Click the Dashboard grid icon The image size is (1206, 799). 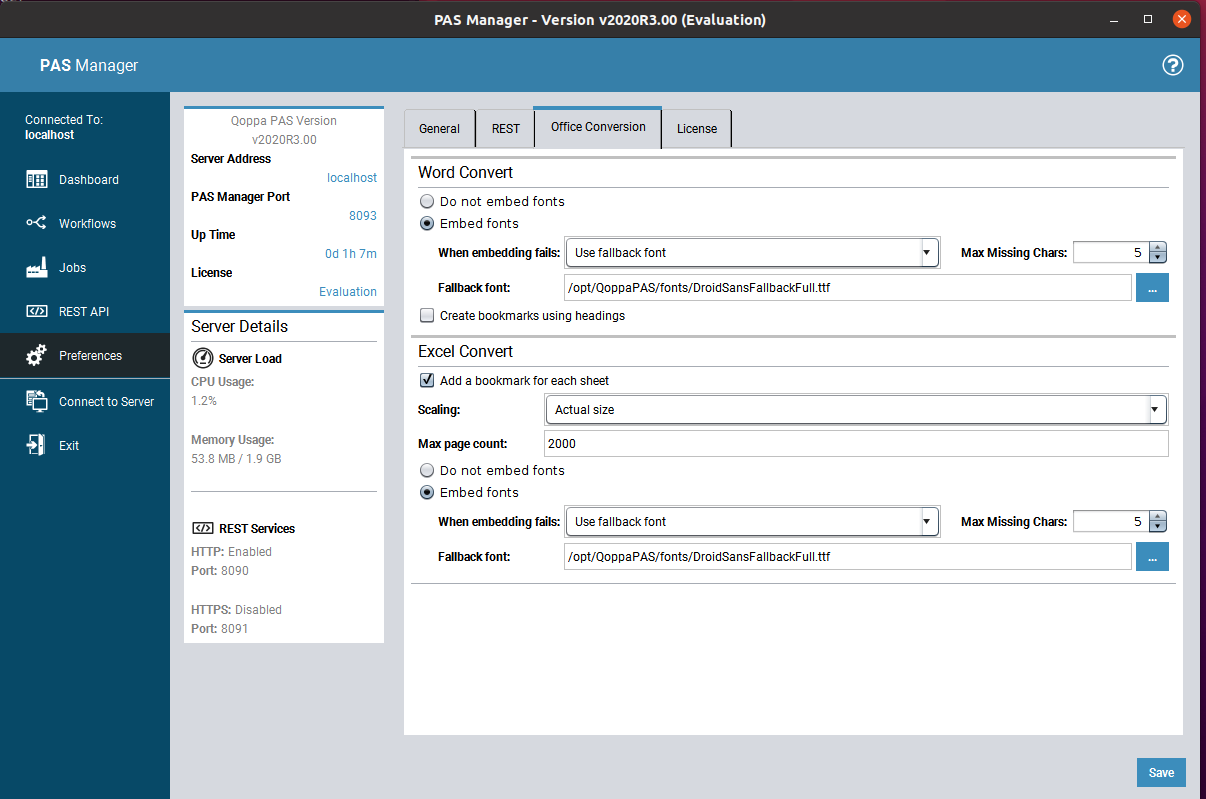pos(37,180)
